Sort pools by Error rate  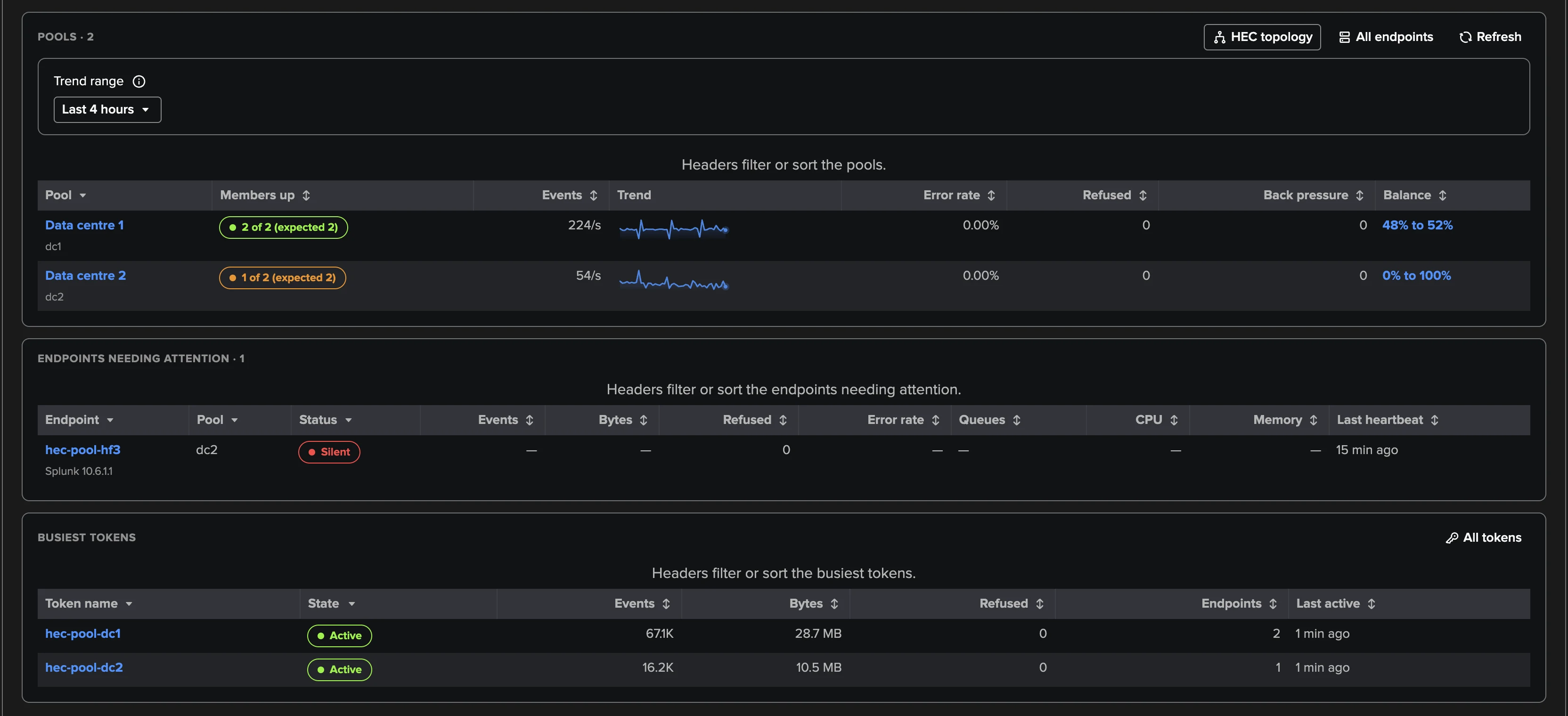pyautogui.click(x=991, y=195)
